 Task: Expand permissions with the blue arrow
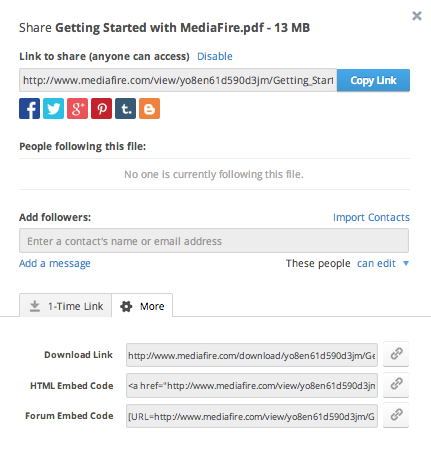[x=406, y=263]
